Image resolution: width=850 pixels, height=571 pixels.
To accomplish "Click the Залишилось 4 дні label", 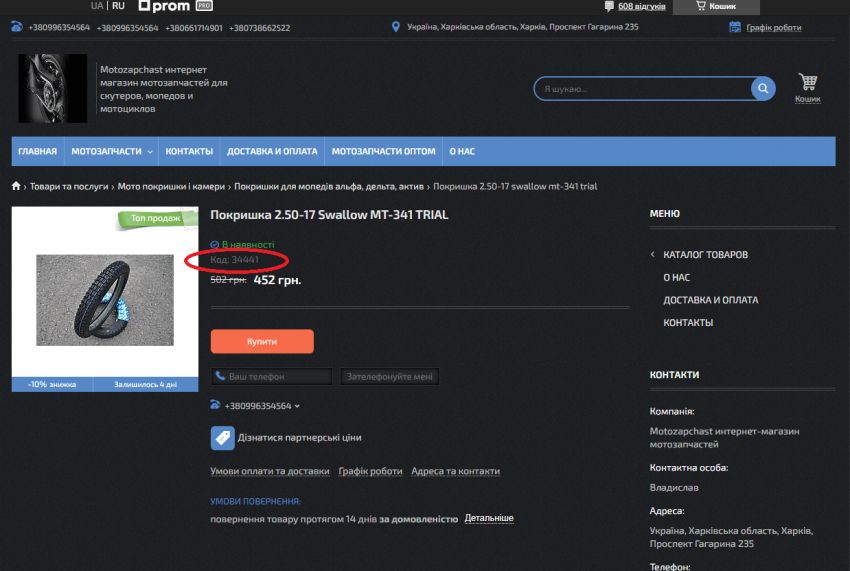I will point(145,384).
